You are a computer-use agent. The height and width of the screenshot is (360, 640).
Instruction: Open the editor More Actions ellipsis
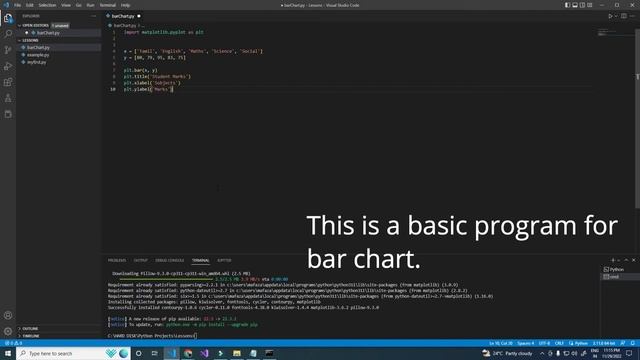point(632,16)
